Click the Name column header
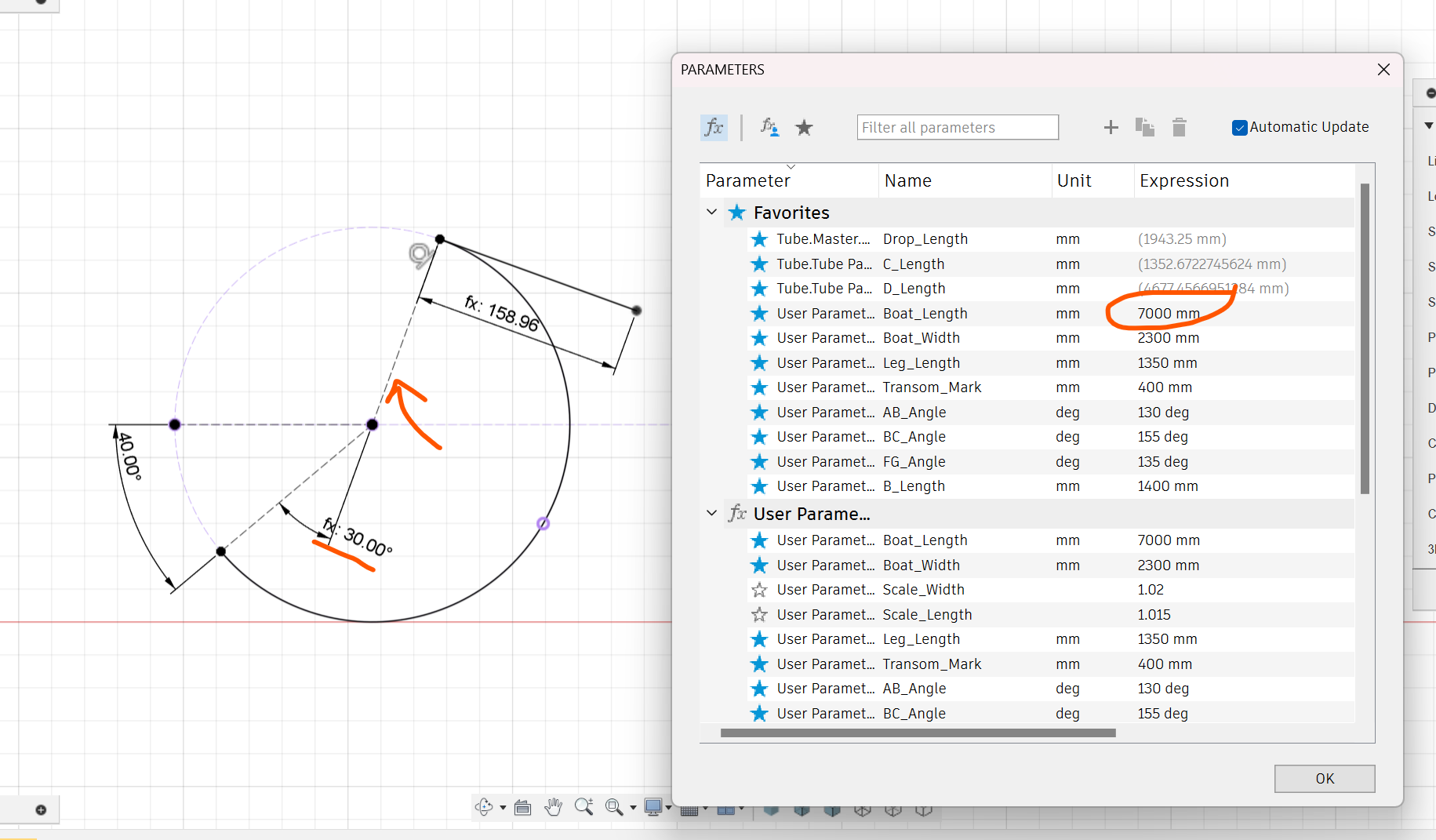Viewport: 1436px width, 840px height. click(x=965, y=180)
